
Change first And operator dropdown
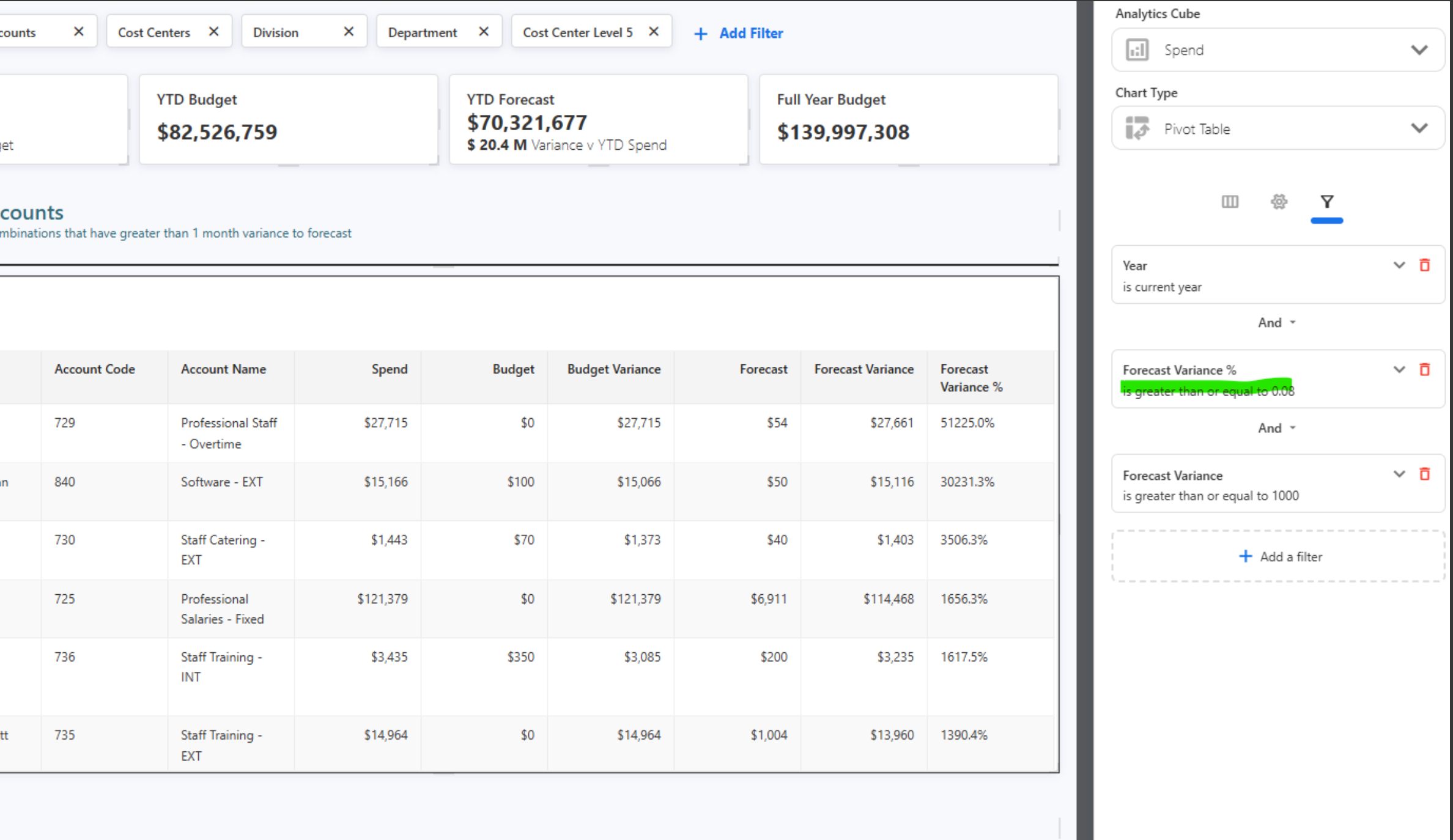[x=1277, y=323]
